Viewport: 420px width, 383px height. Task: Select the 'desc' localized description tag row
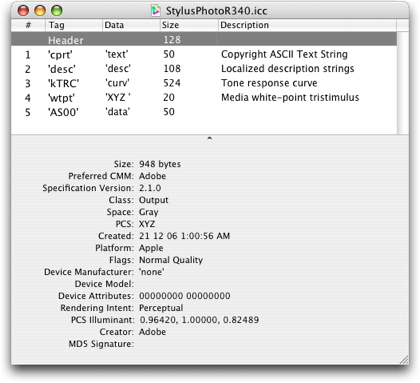[x=204, y=69]
